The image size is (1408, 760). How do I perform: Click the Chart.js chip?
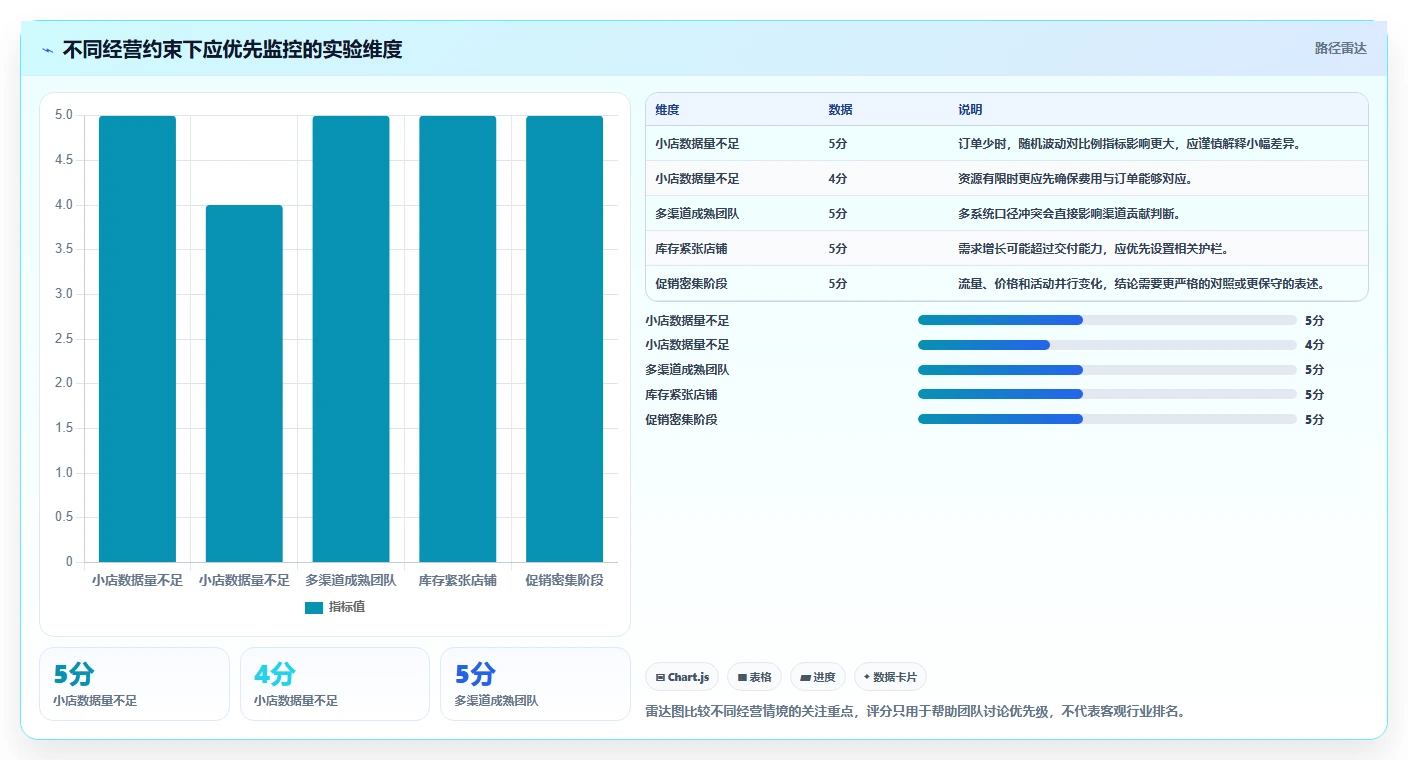682,677
